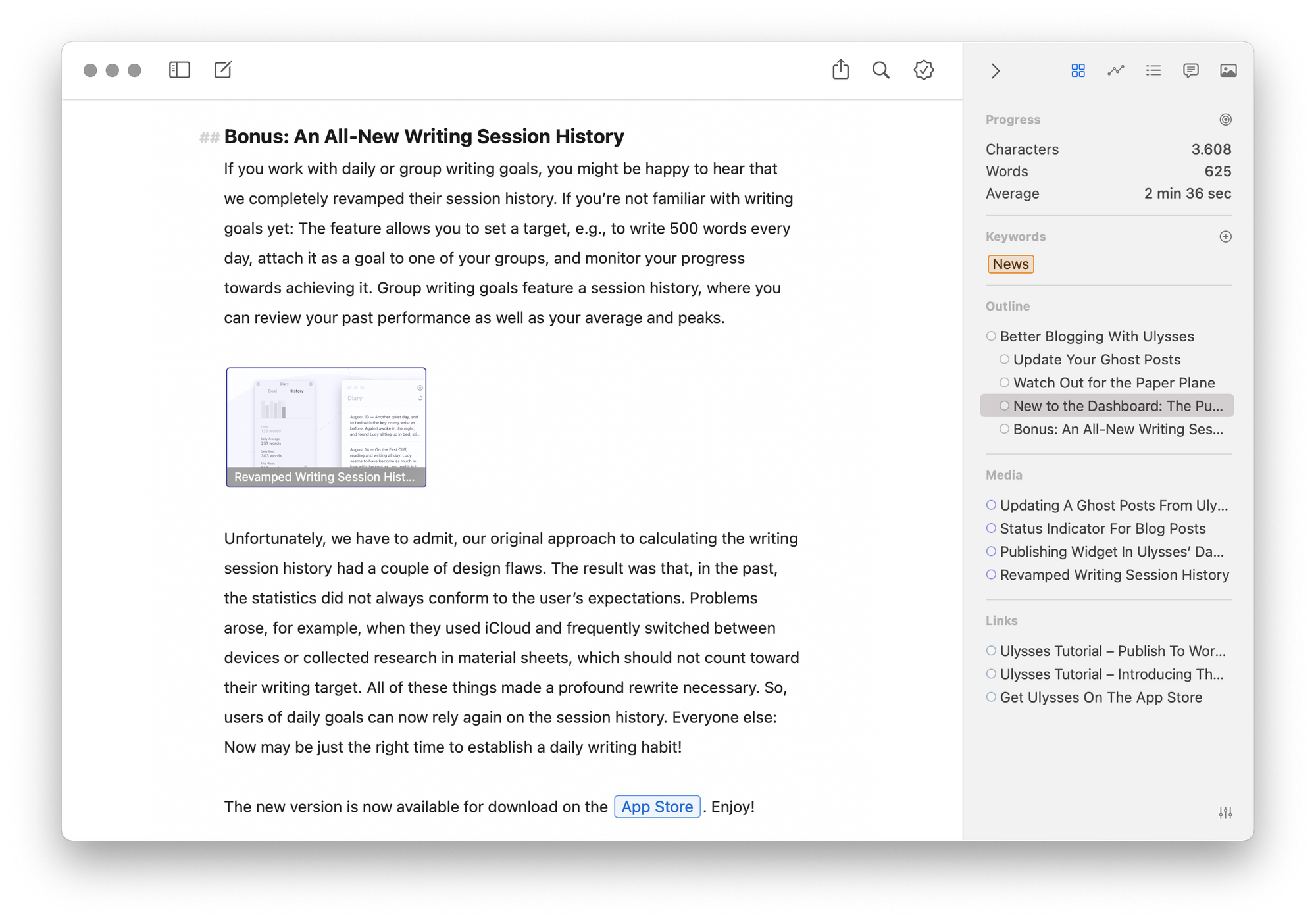Close the window with first traffic-light button

pos(90,70)
